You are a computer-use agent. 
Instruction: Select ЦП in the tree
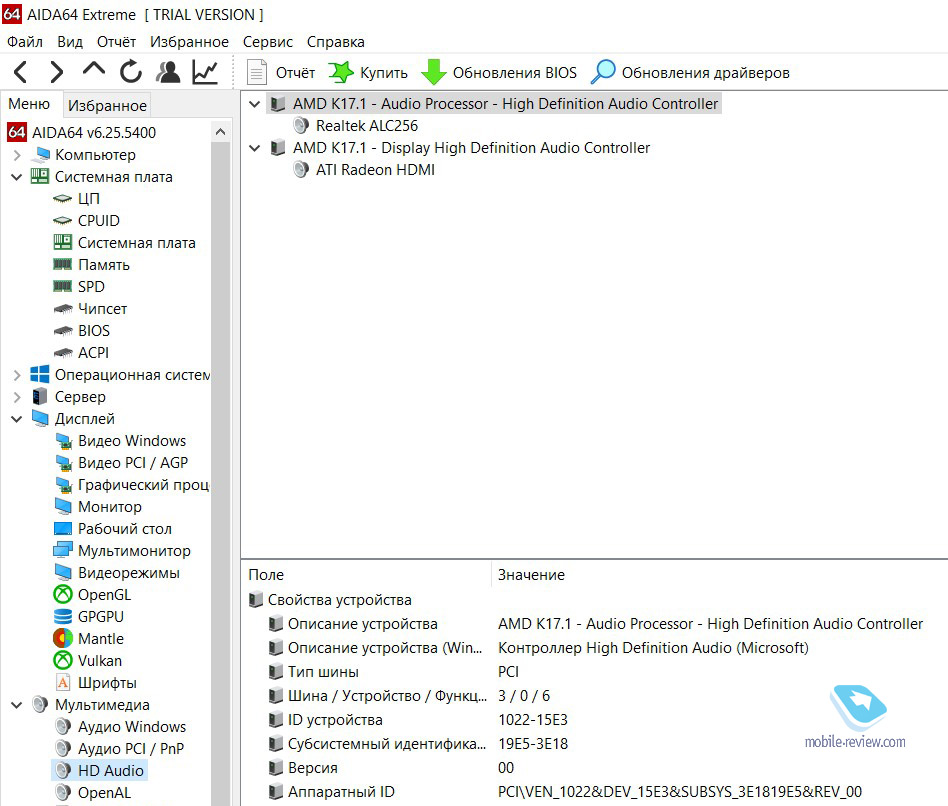pyautogui.click(x=77, y=199)
